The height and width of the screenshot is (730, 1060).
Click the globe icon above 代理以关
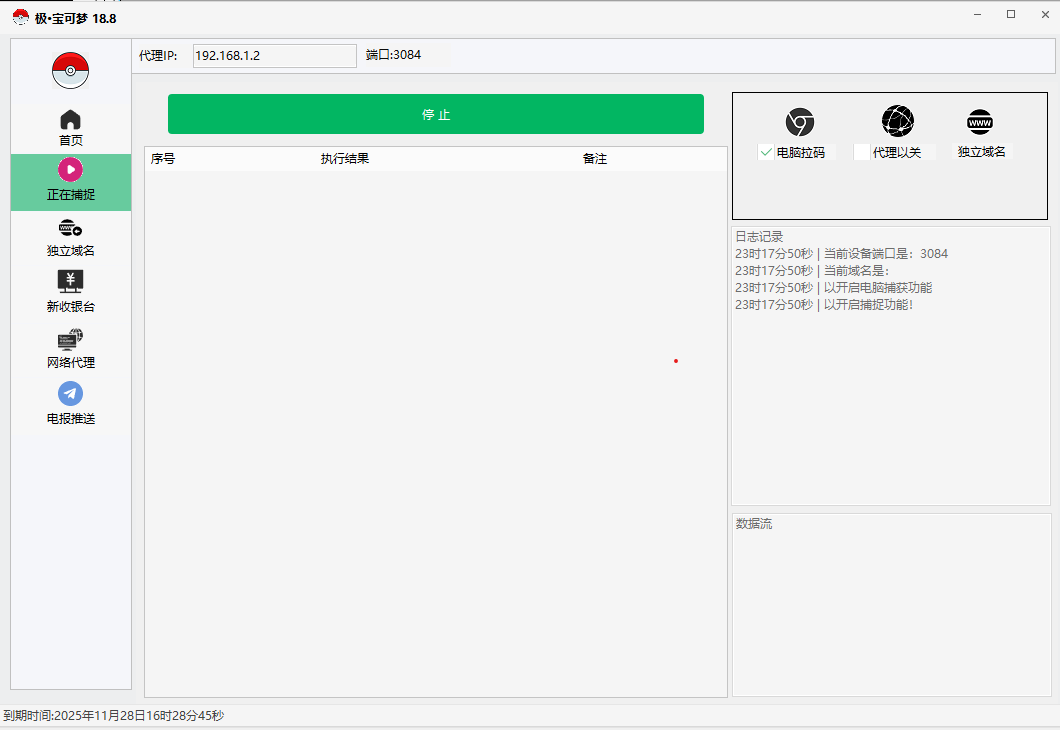coord(897,121)
